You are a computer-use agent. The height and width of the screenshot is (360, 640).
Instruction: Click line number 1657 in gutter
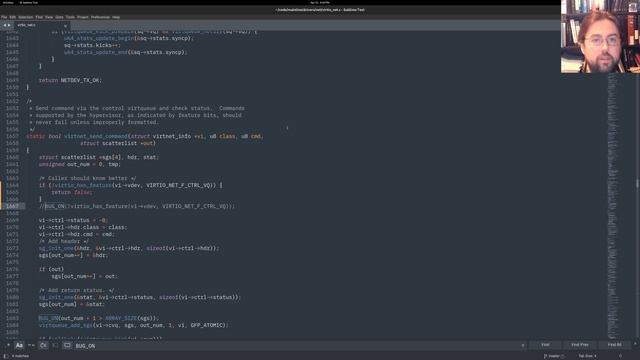[12, 136]
